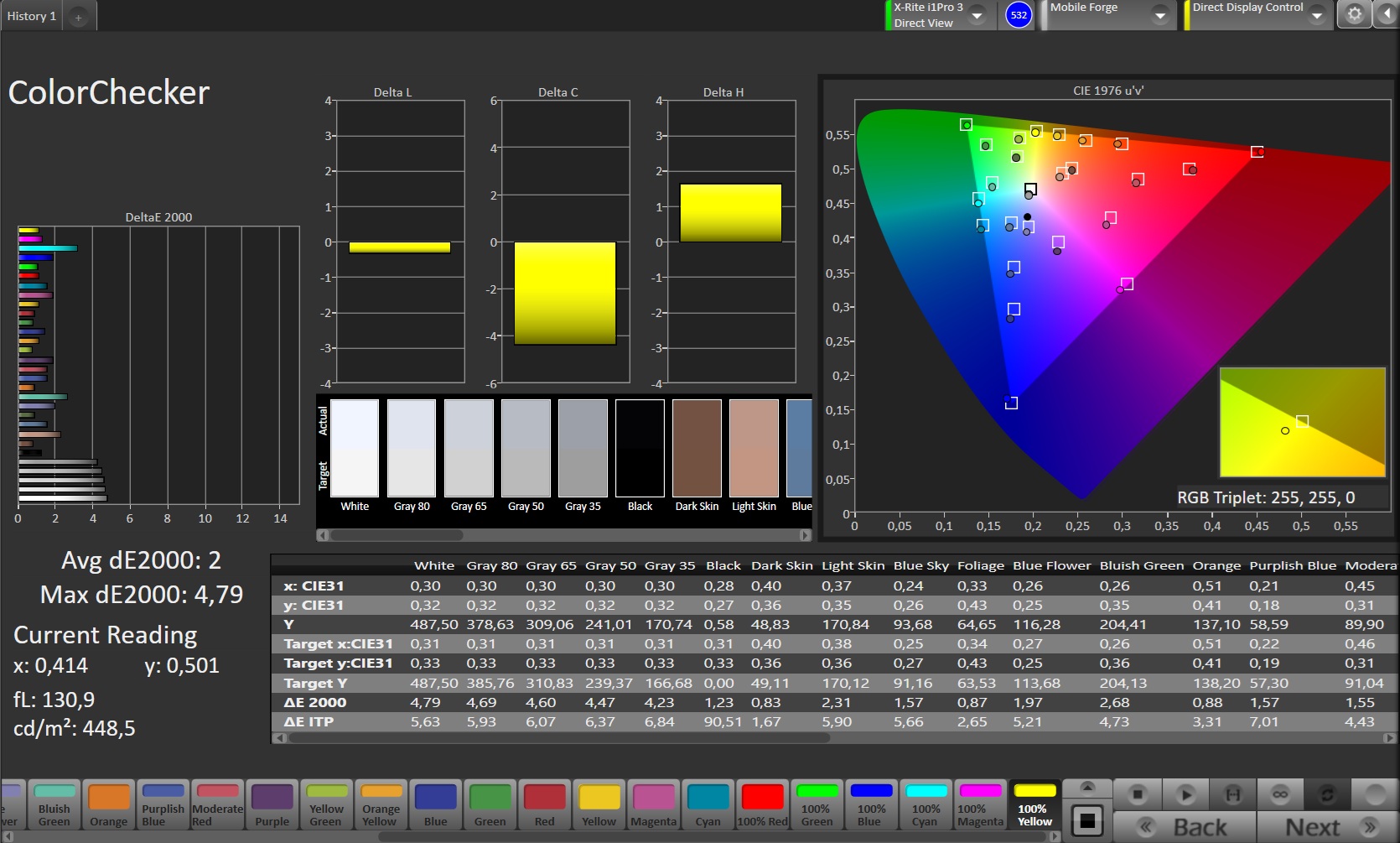Toggle the auto-refresh loop button
This screenshot has height=843, width=1400.
[x=1327, y=794]
